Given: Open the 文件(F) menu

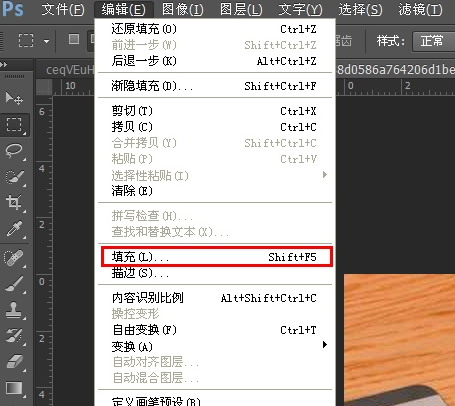Looking at the screenshot, I should coord(63,9).
